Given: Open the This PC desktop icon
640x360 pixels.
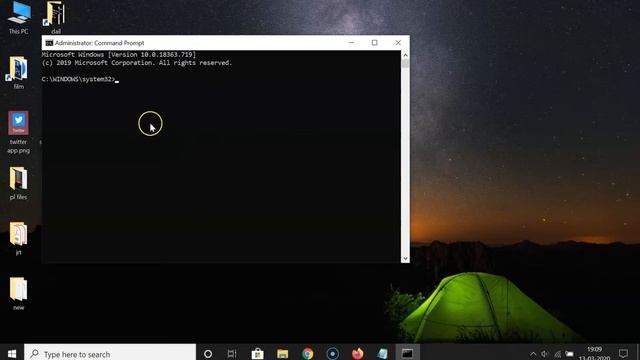Looking at the screenshot, I should 19,17.
